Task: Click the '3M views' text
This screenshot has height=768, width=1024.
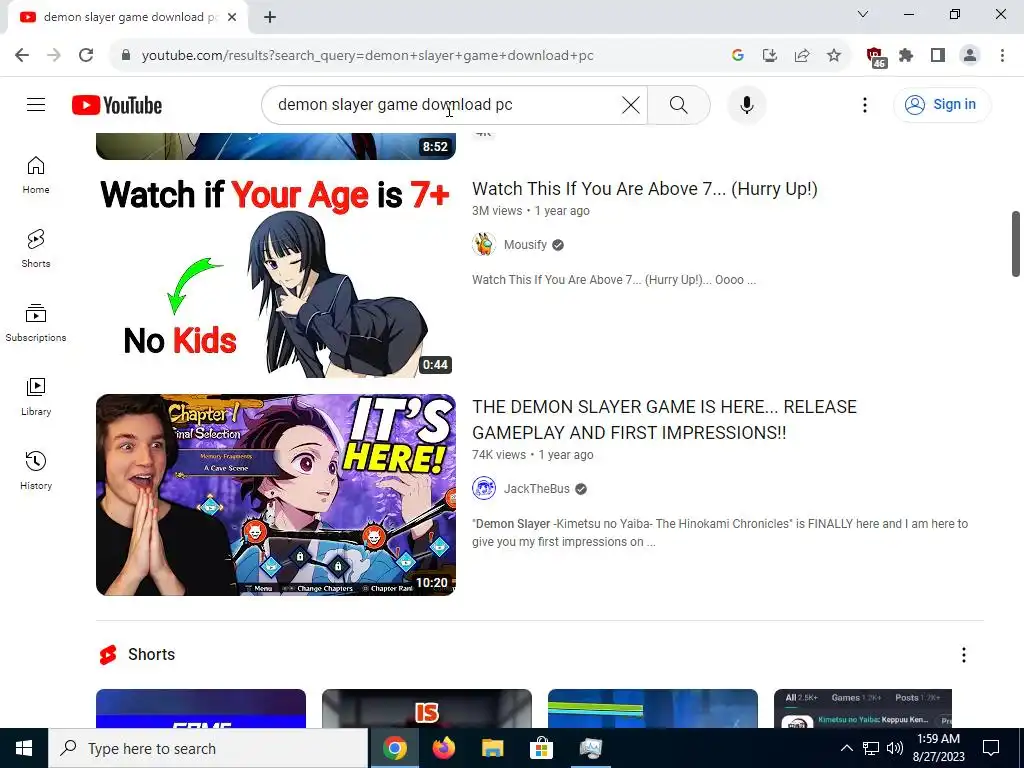Action: coord(497,211)
